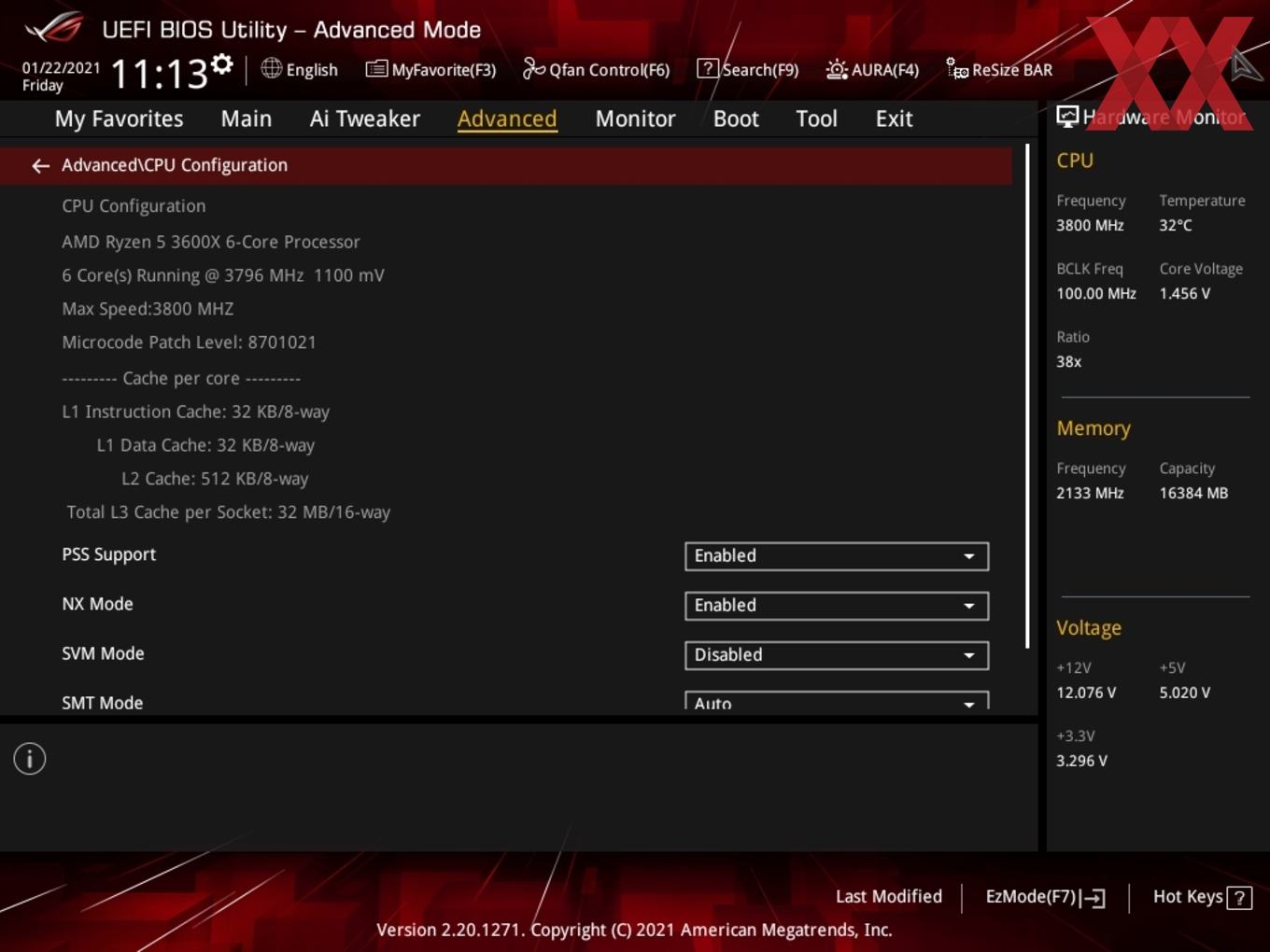Launch Qfan Control(F6)
The image size is (1270, 952).
597,69
